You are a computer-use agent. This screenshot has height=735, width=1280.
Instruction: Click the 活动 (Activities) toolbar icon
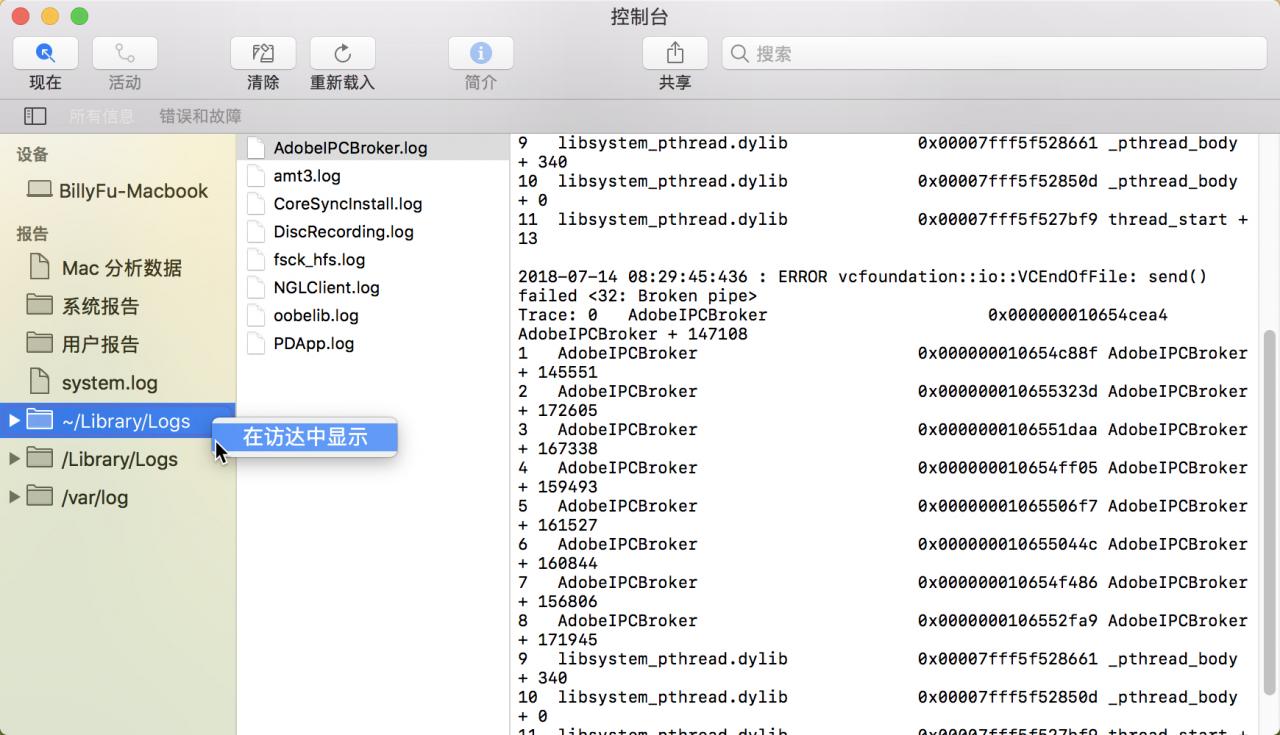pyautogui.click(x=124, y=52)
